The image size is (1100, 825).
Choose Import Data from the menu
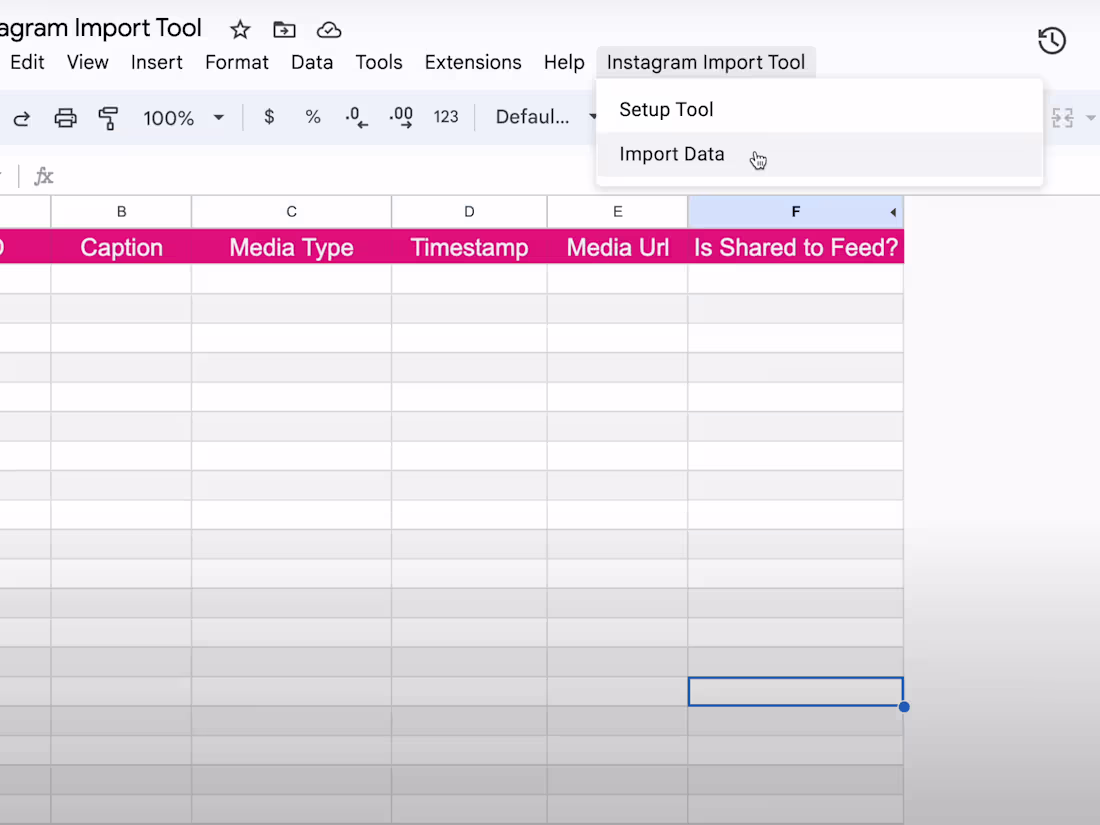672,154
